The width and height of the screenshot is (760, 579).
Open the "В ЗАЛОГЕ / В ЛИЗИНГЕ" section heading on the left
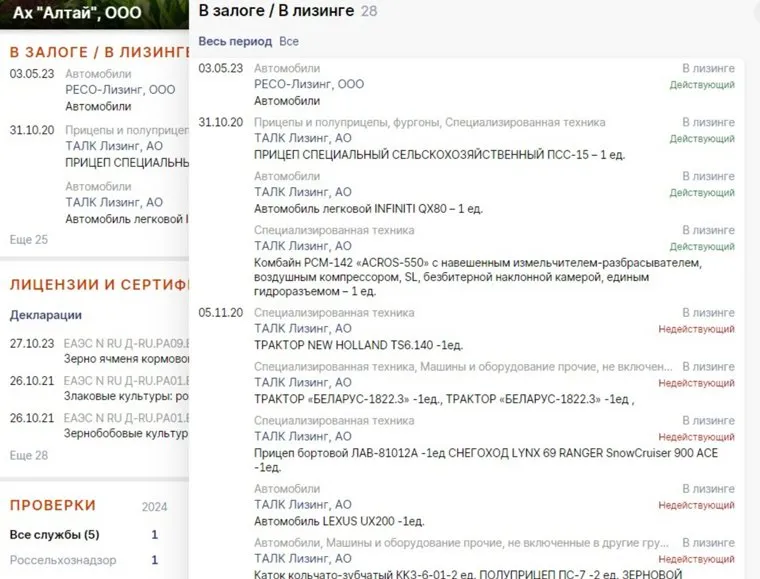coord(100,51)
